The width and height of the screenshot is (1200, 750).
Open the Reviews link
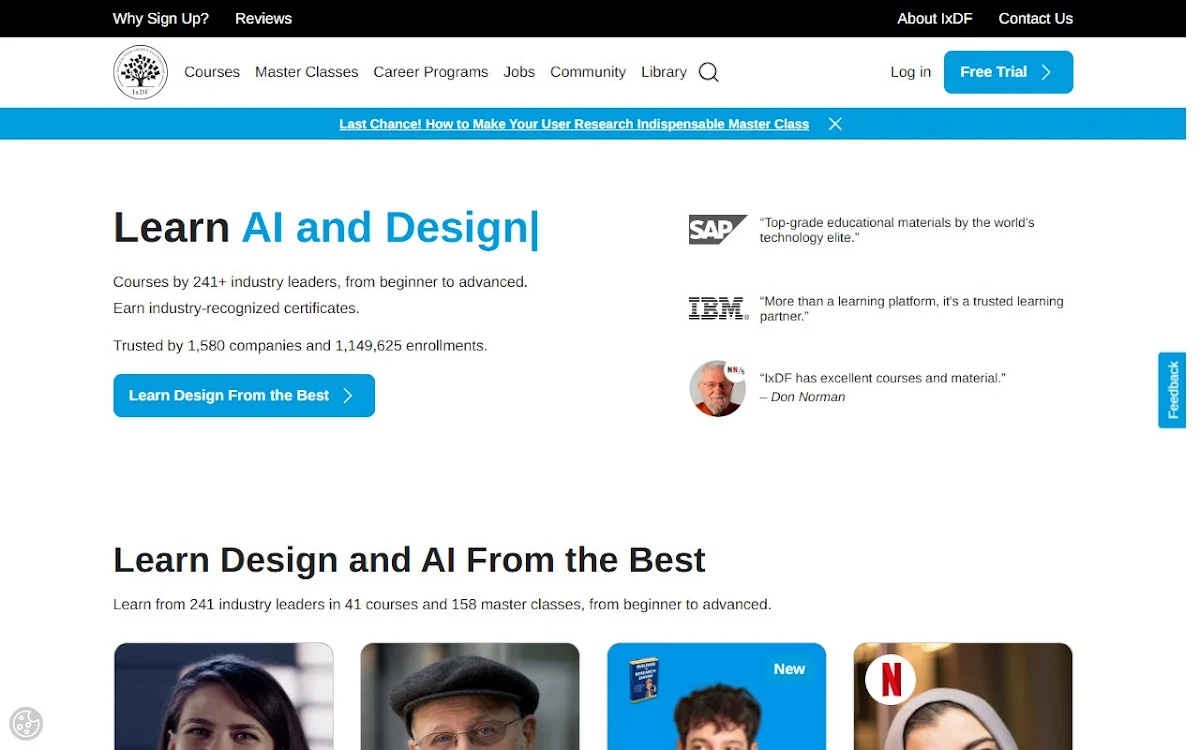click(x=263, y=18)
